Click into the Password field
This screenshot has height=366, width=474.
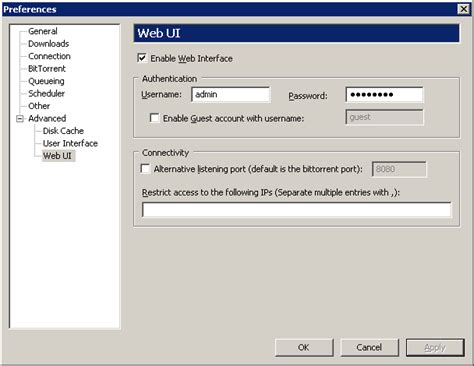(x=384, y=95)
